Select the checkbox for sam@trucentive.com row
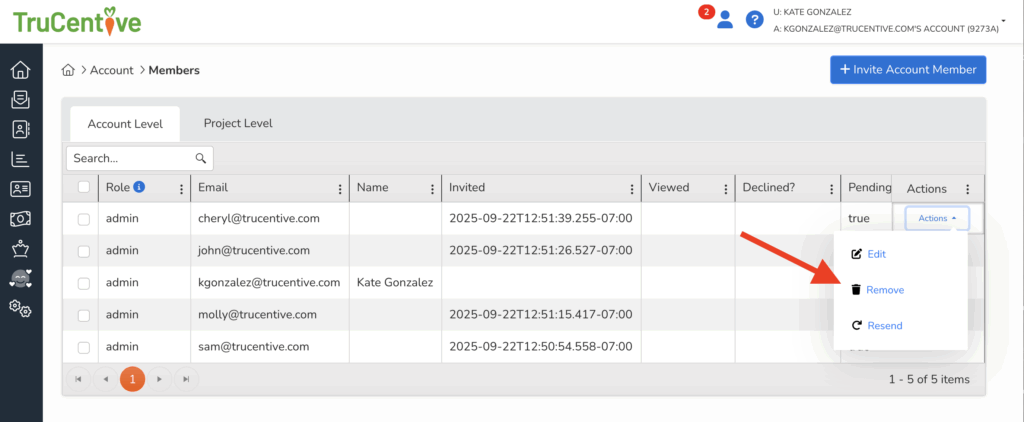1024x422 pixels. [x=84, y=347]
